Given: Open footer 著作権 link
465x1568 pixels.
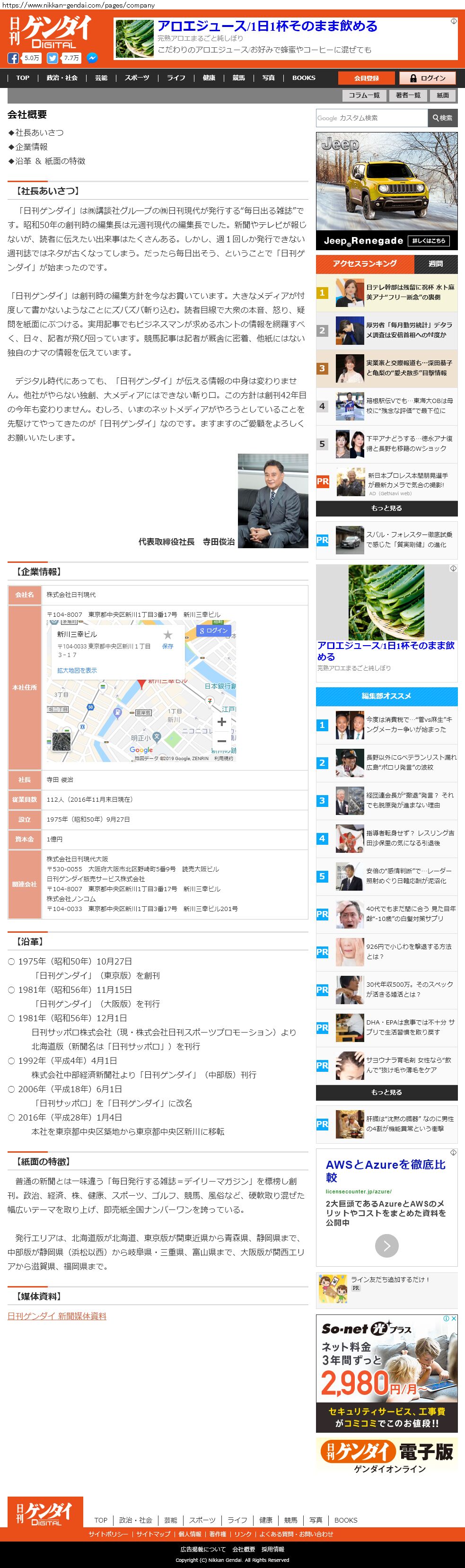Looking at the screenshot, I should coord(217,1534).
